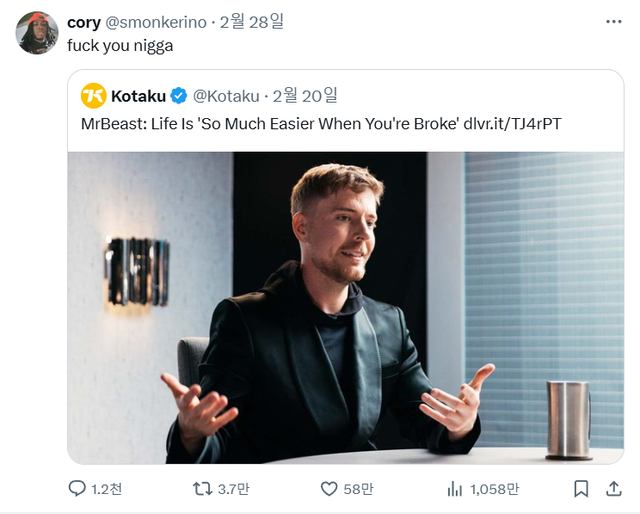This screenshot has width=640, height=514.
Task: Open the @Kotaku handle
Action: tap(225, 96)
